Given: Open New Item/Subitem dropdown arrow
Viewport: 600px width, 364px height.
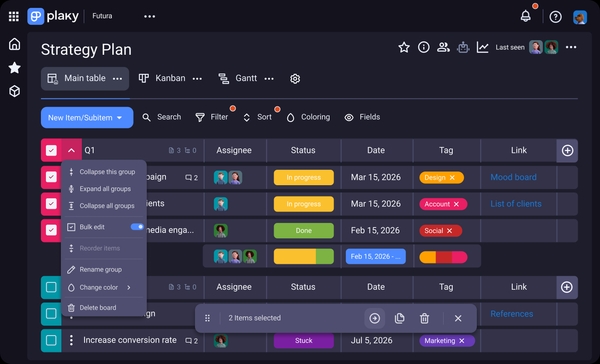Looking at the screenshot, I should [119, 118].
